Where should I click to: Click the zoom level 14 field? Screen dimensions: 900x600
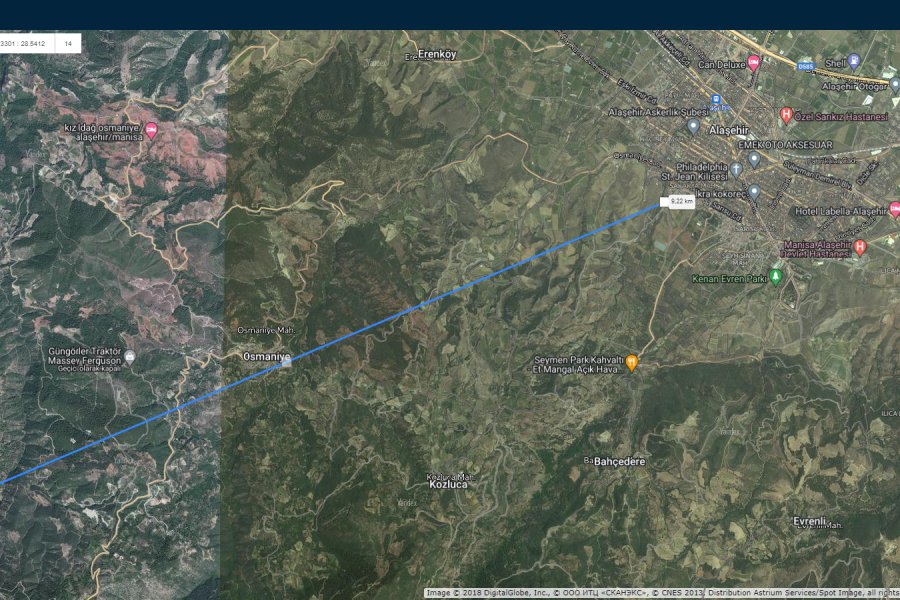(x=68, y=44)
